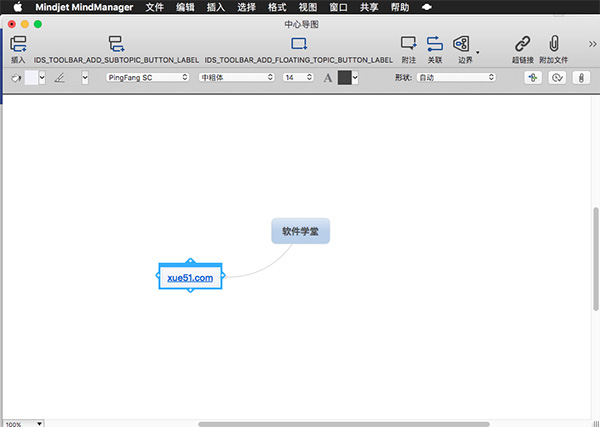Open the Mindjet MindManager app menu
This screenshot has width=600, height=427.
pos(84,7)
